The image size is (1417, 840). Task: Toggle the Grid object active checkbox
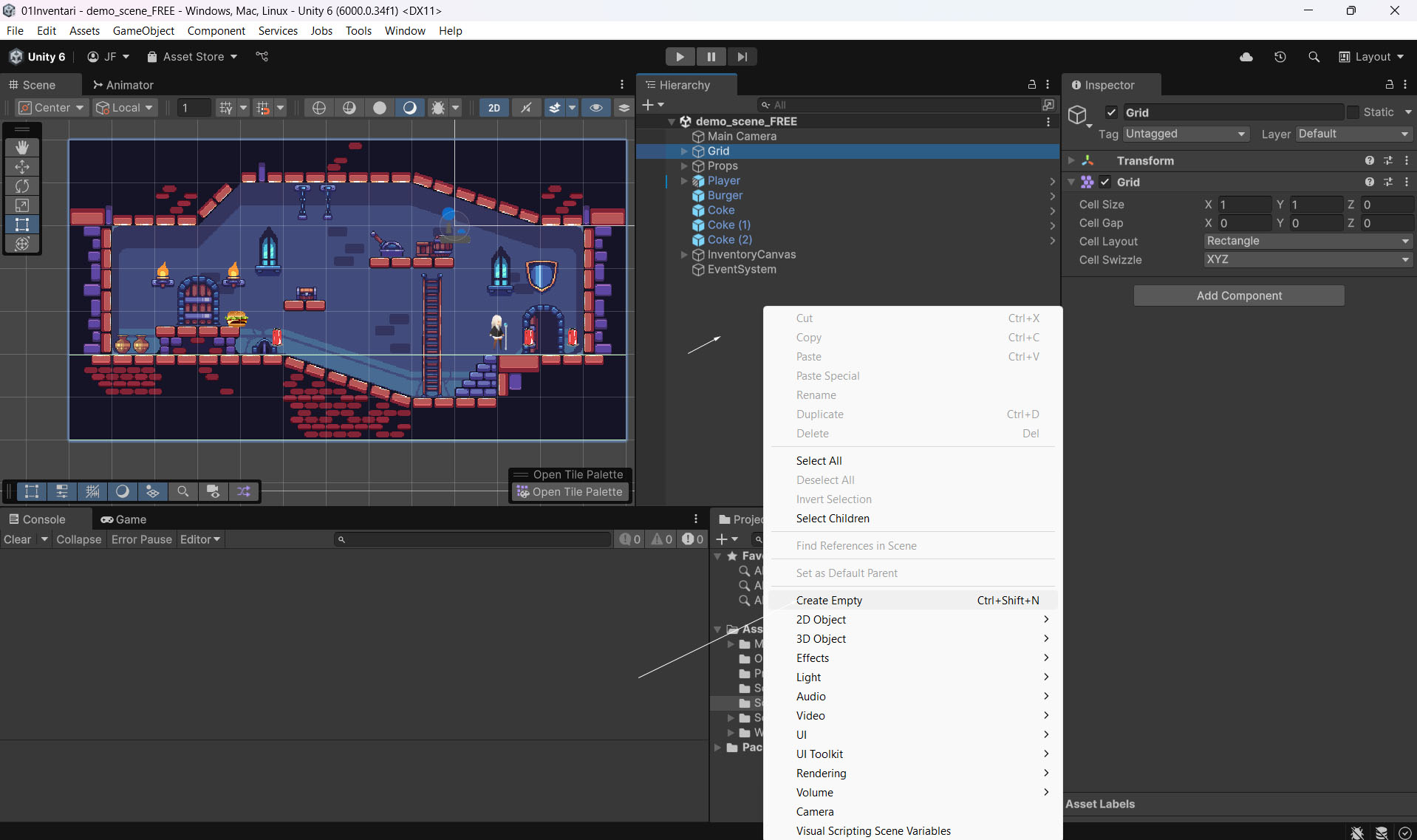1111,112
